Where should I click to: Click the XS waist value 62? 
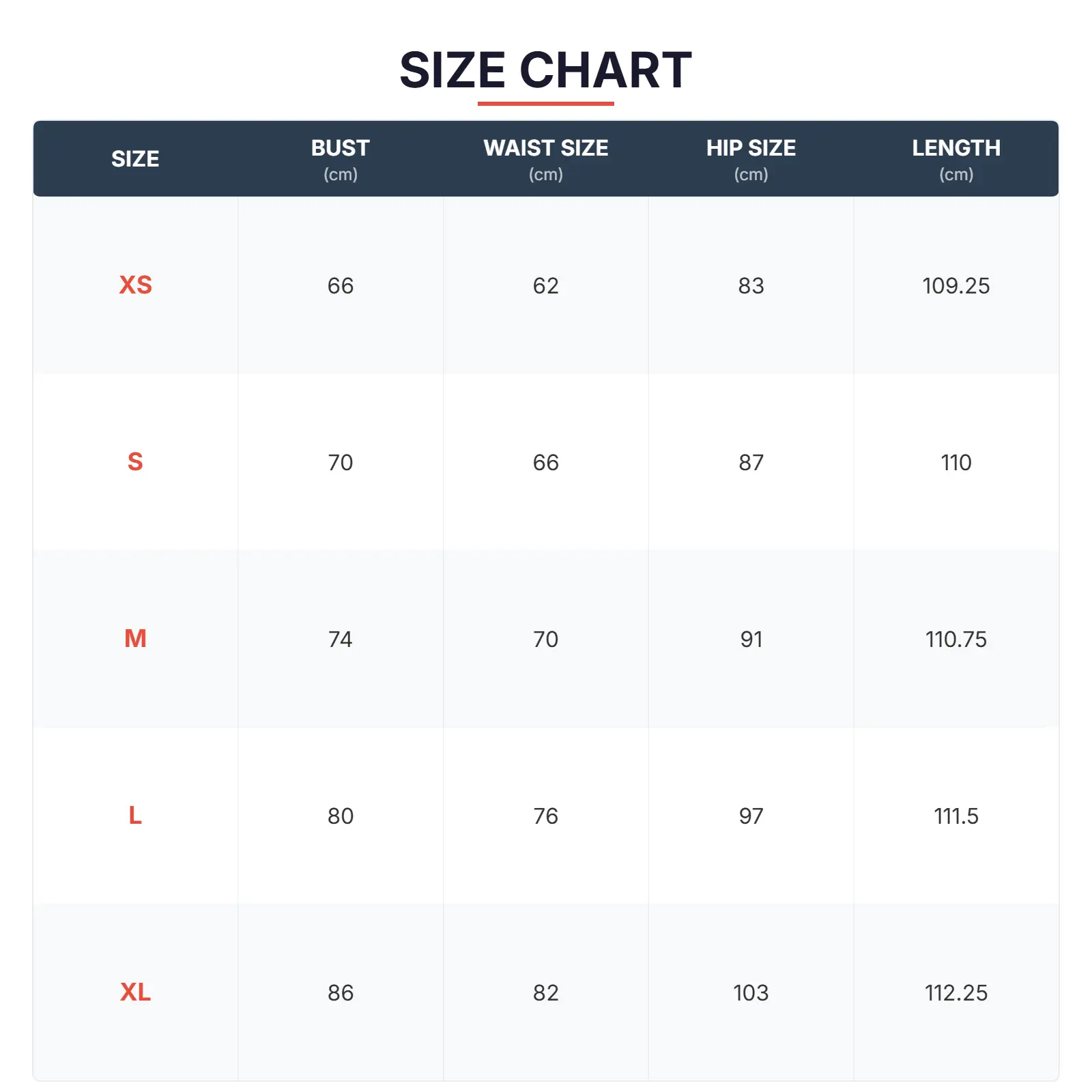(x=545, y=285)
